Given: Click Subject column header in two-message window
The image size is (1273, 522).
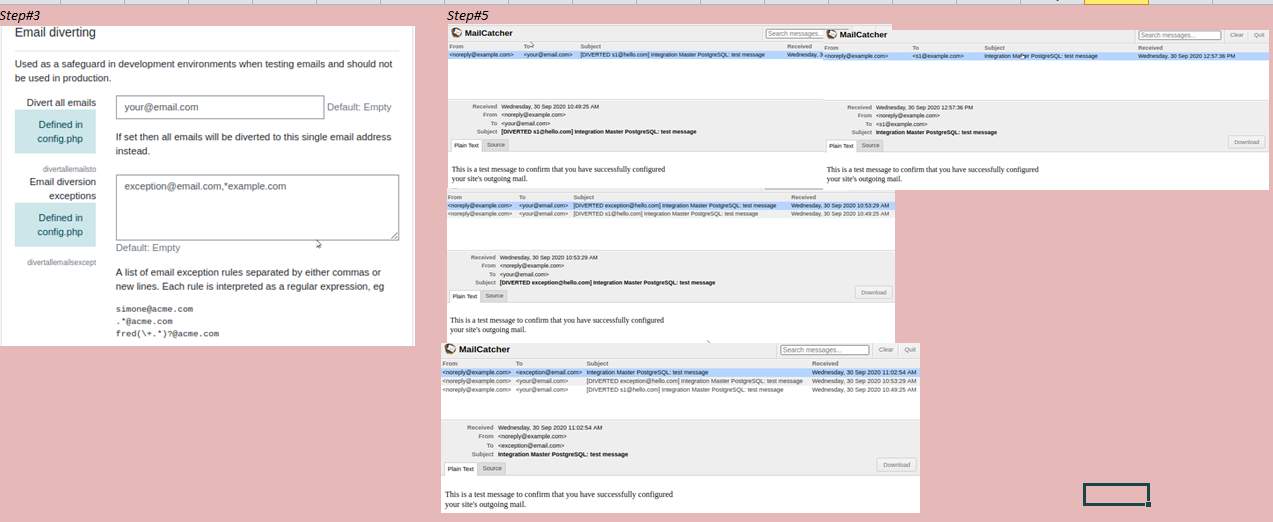Looking at the screenshot, I should point(584,197).
